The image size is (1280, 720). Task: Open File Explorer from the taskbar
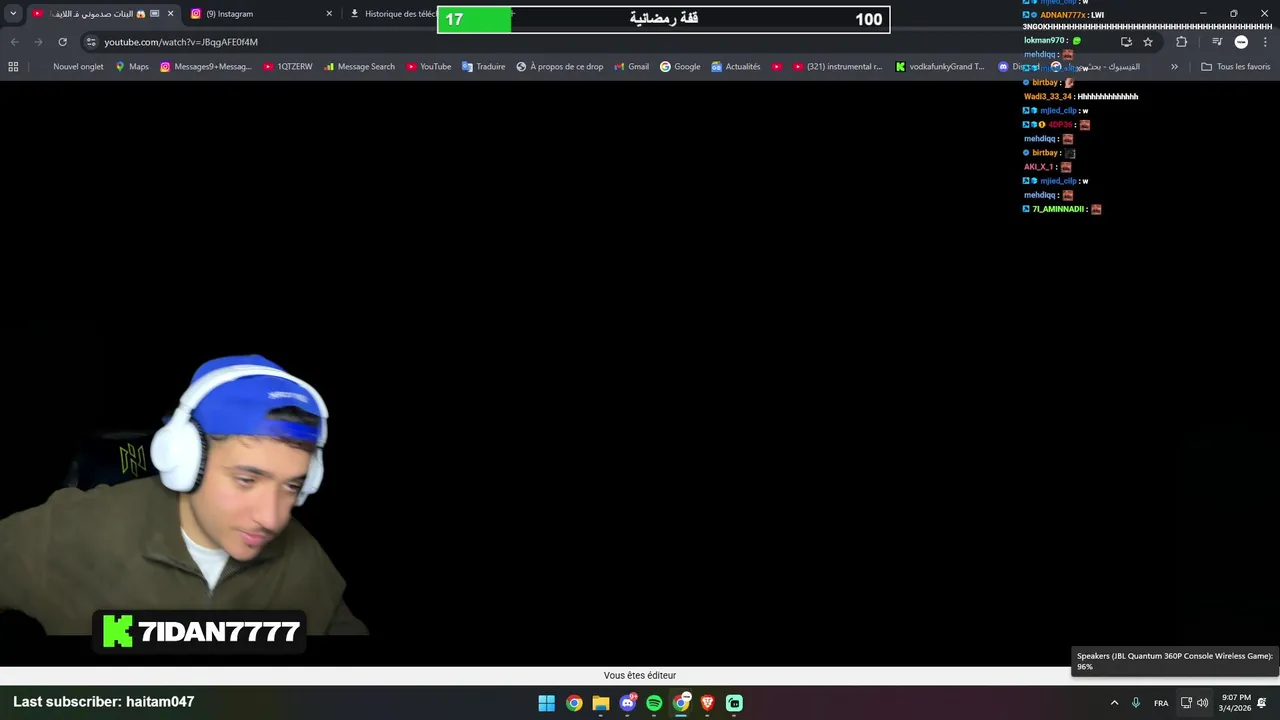(x=601, y=703)
